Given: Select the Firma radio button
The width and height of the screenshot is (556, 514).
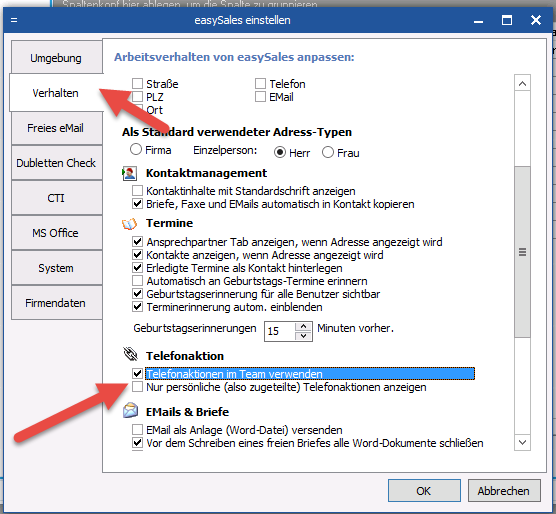Looking at the screenshot, I should [x=136, y=149].
